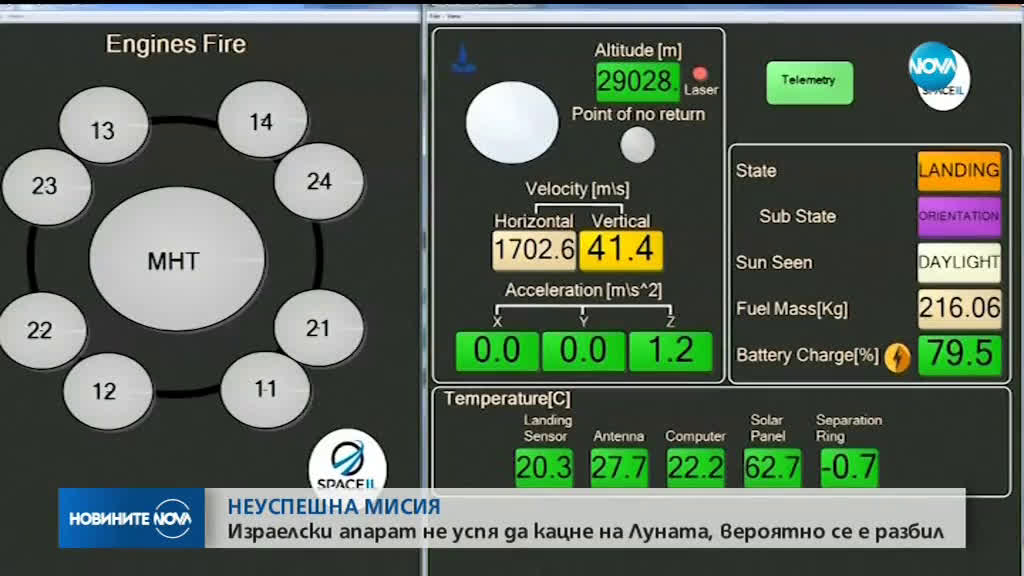
Task: Click engine 14 indicator circle
Action: coord(263,120)
